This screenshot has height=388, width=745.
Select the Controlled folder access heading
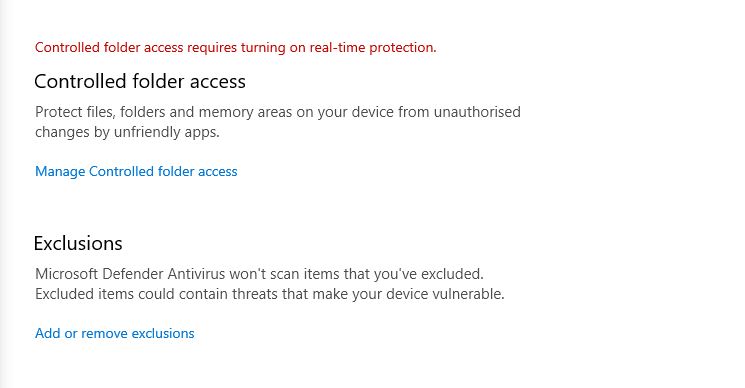(x=140, y=82)
